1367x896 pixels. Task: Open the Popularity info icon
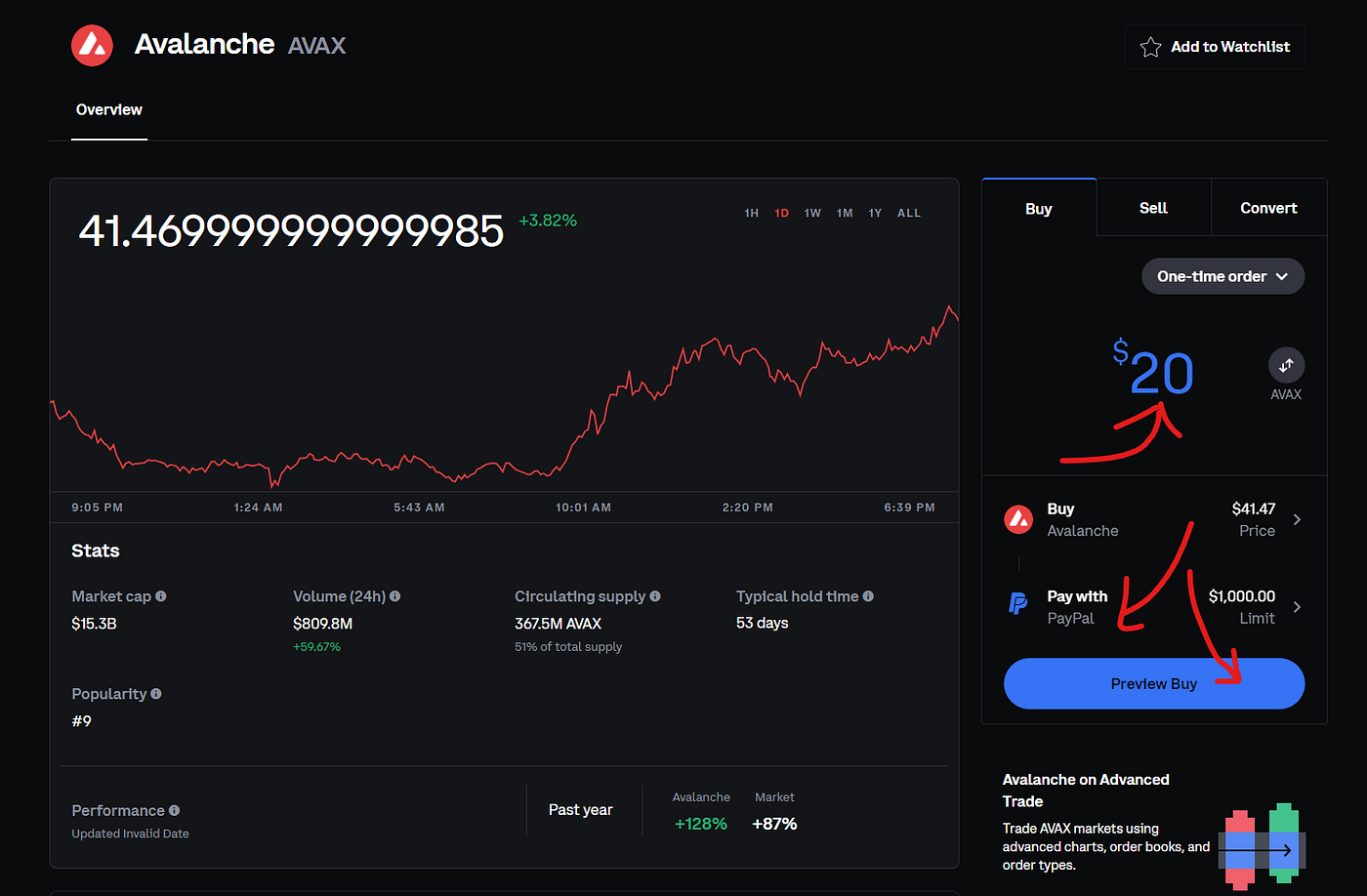point(156,694)
